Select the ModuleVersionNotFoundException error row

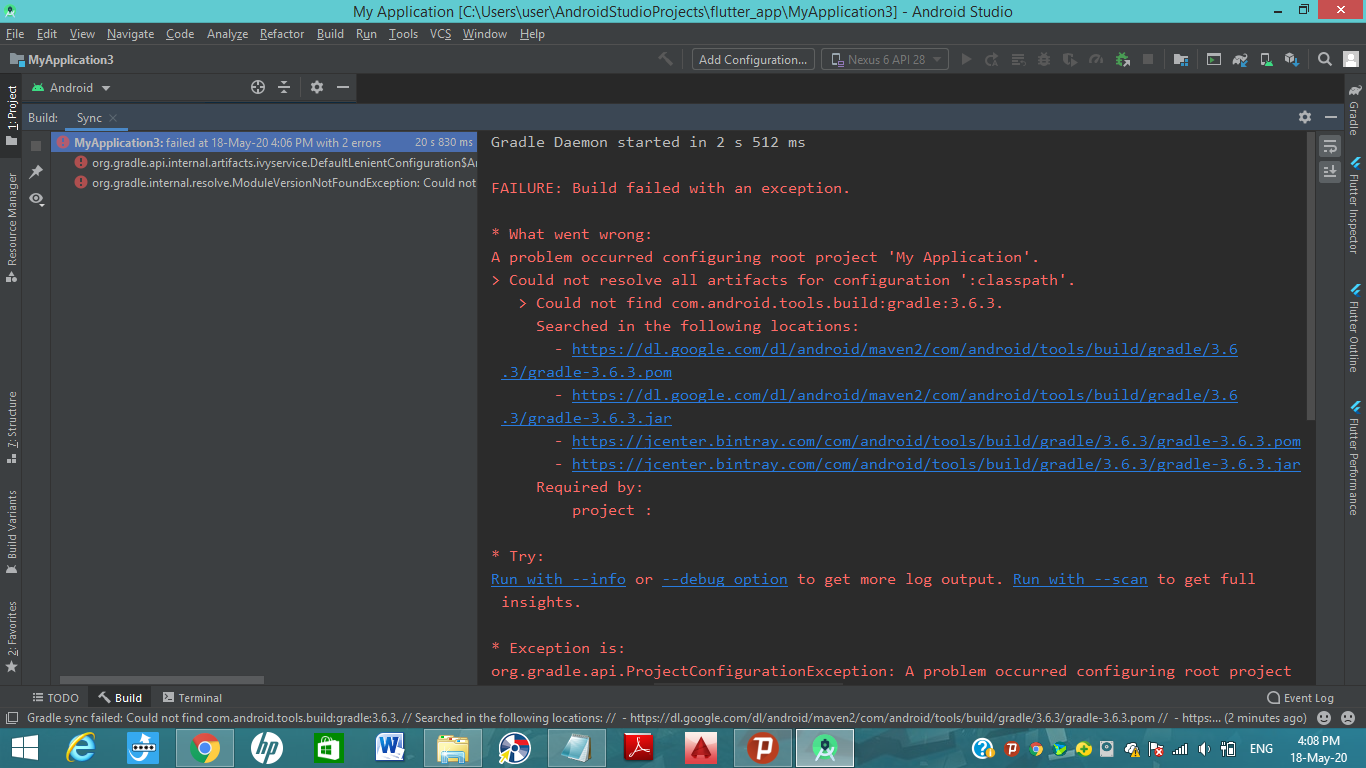(265, 183)
